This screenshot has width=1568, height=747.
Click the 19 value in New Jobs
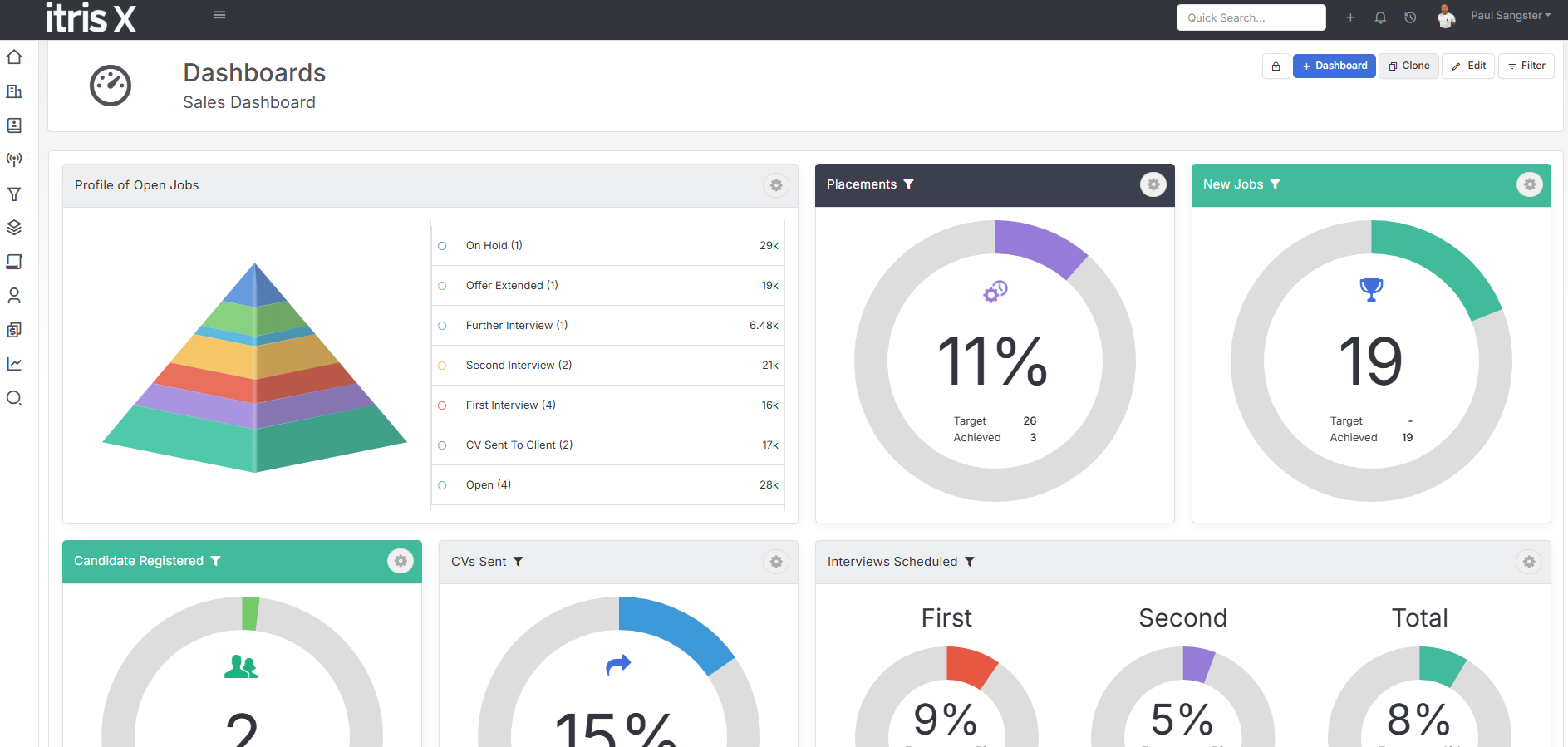pyautogui.click(x=1370, y=361)
